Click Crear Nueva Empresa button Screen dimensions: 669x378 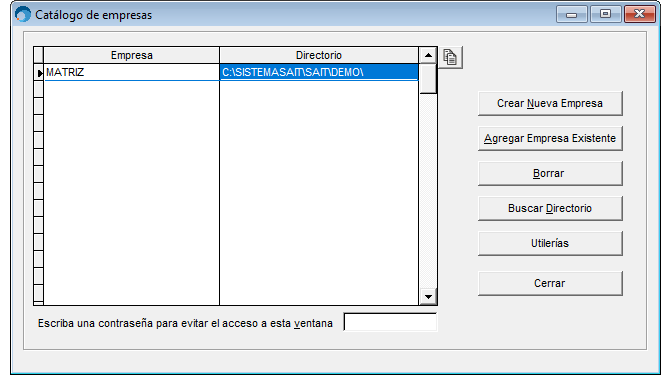550,103
